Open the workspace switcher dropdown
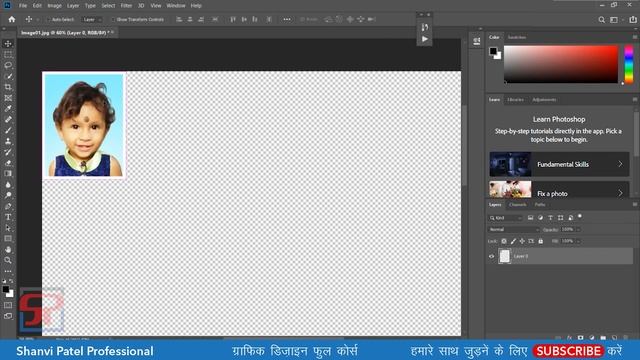The image size is (640, 360). coord(615,19)
